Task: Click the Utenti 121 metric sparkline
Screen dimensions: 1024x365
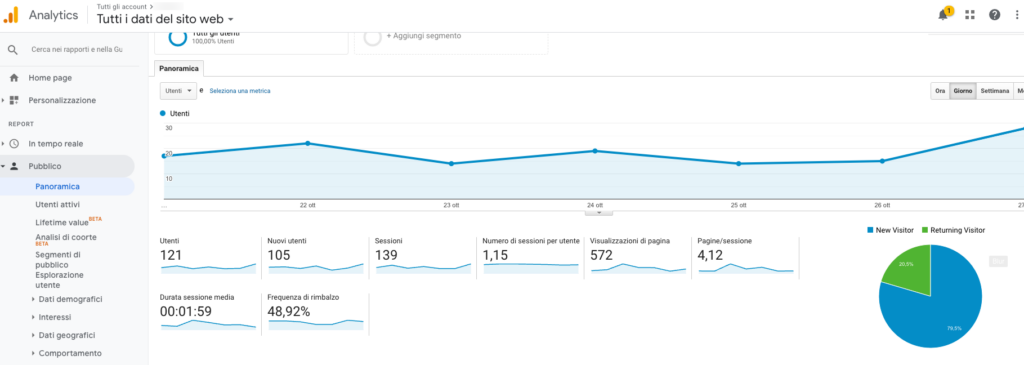Action: click(208, 267)
